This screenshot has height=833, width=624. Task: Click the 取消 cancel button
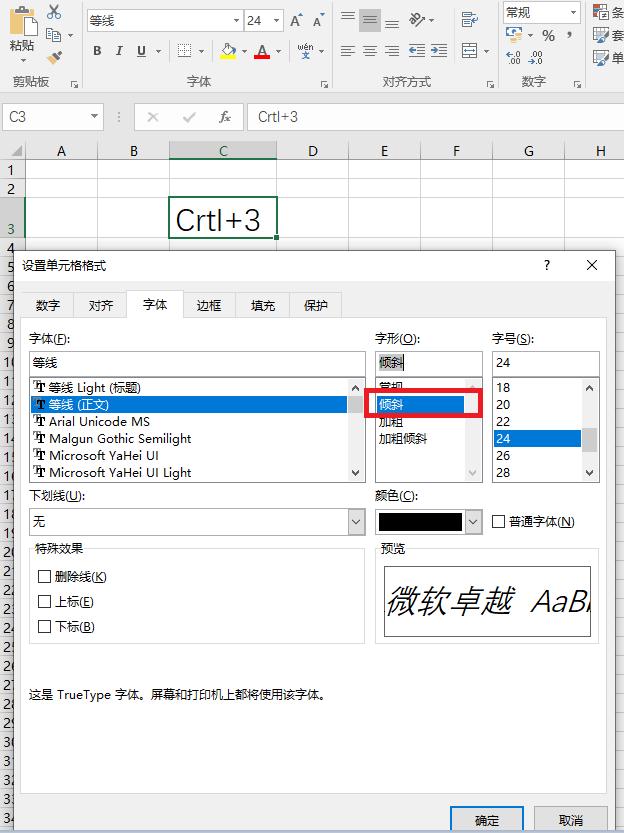tap(571, 820)
